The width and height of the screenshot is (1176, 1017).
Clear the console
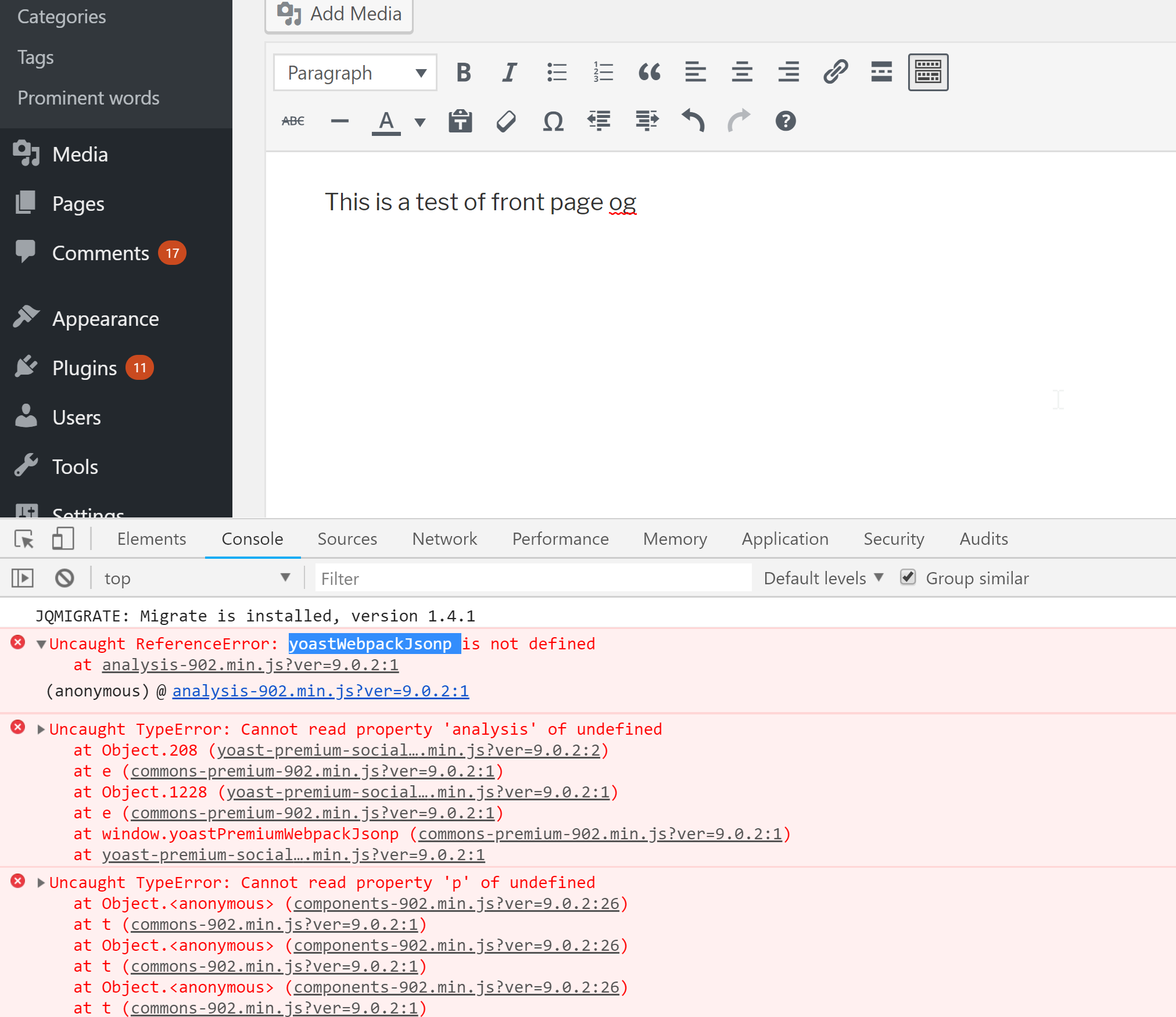64,578
